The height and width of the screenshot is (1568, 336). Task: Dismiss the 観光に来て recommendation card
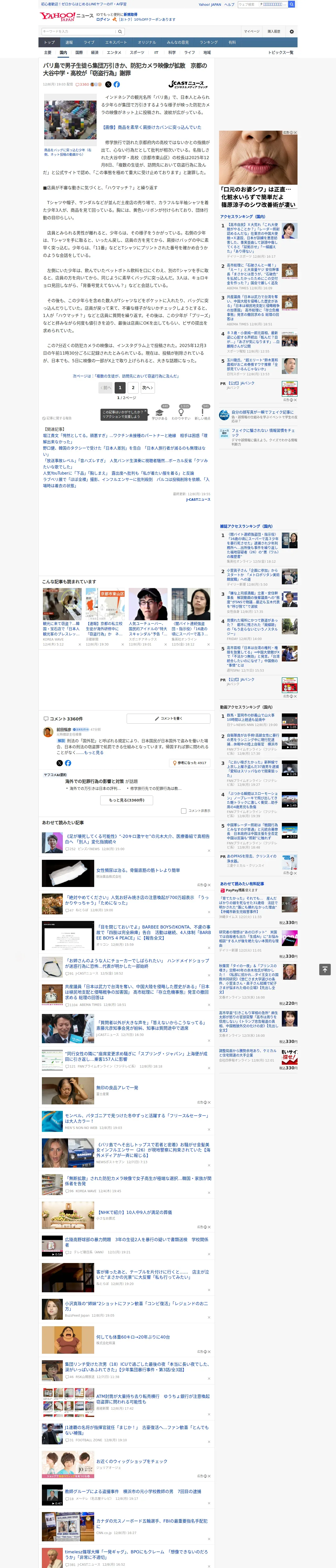pyautogui.click(x=79, y=645)
